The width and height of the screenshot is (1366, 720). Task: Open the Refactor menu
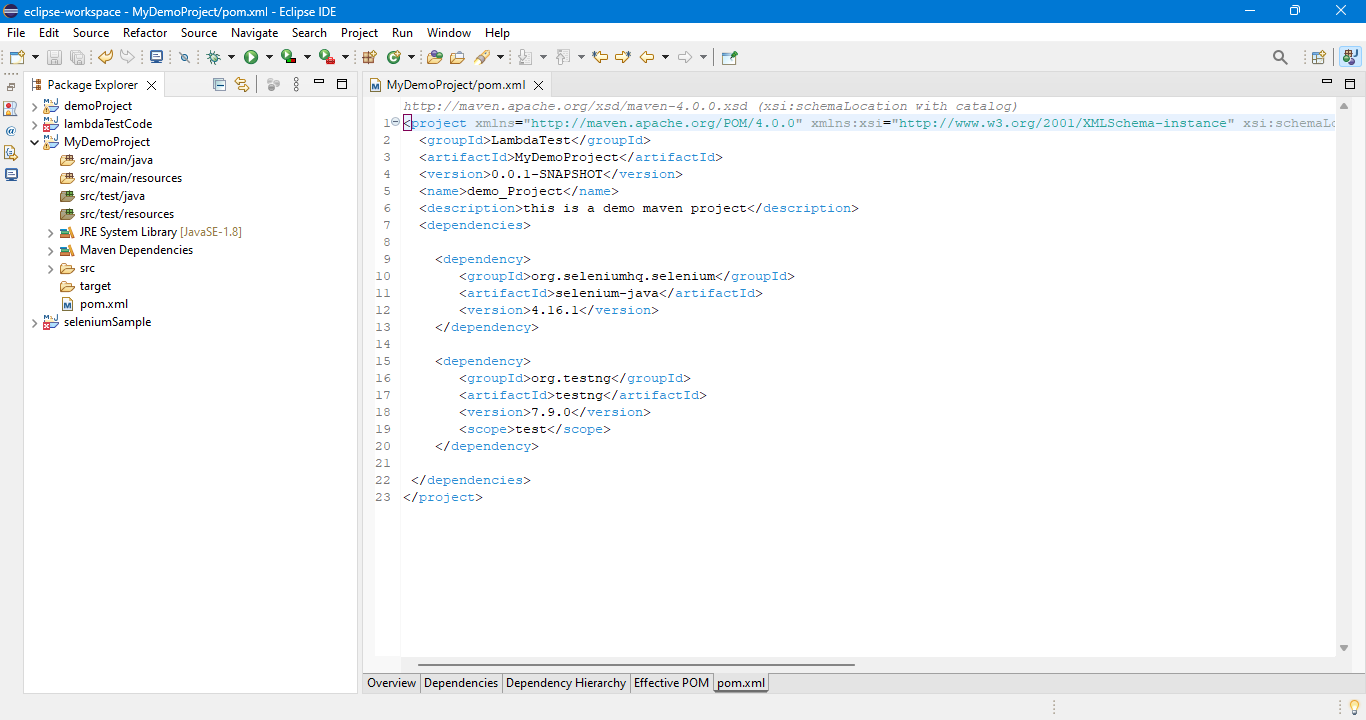tap(145, 33)
